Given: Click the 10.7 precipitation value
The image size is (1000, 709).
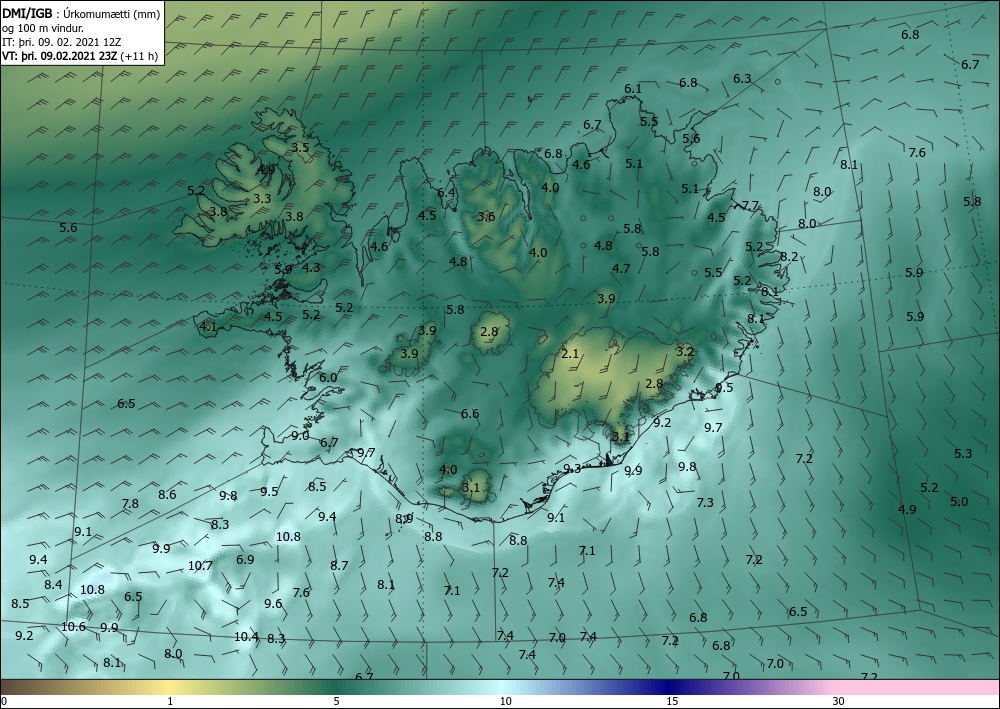Looking at the screenshot, I should tap(200, 565).
